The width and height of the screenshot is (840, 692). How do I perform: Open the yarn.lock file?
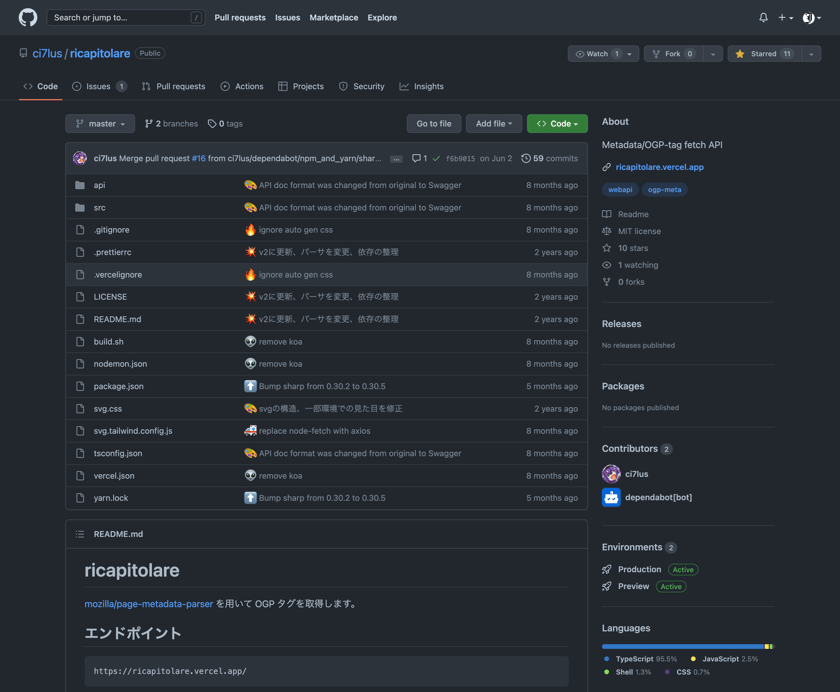(x=111, y=498)
